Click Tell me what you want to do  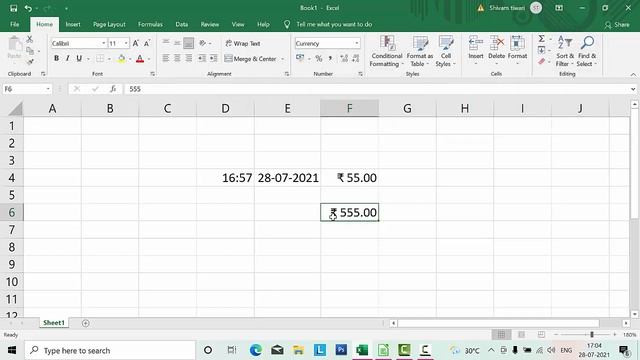(x=334, y=24)
